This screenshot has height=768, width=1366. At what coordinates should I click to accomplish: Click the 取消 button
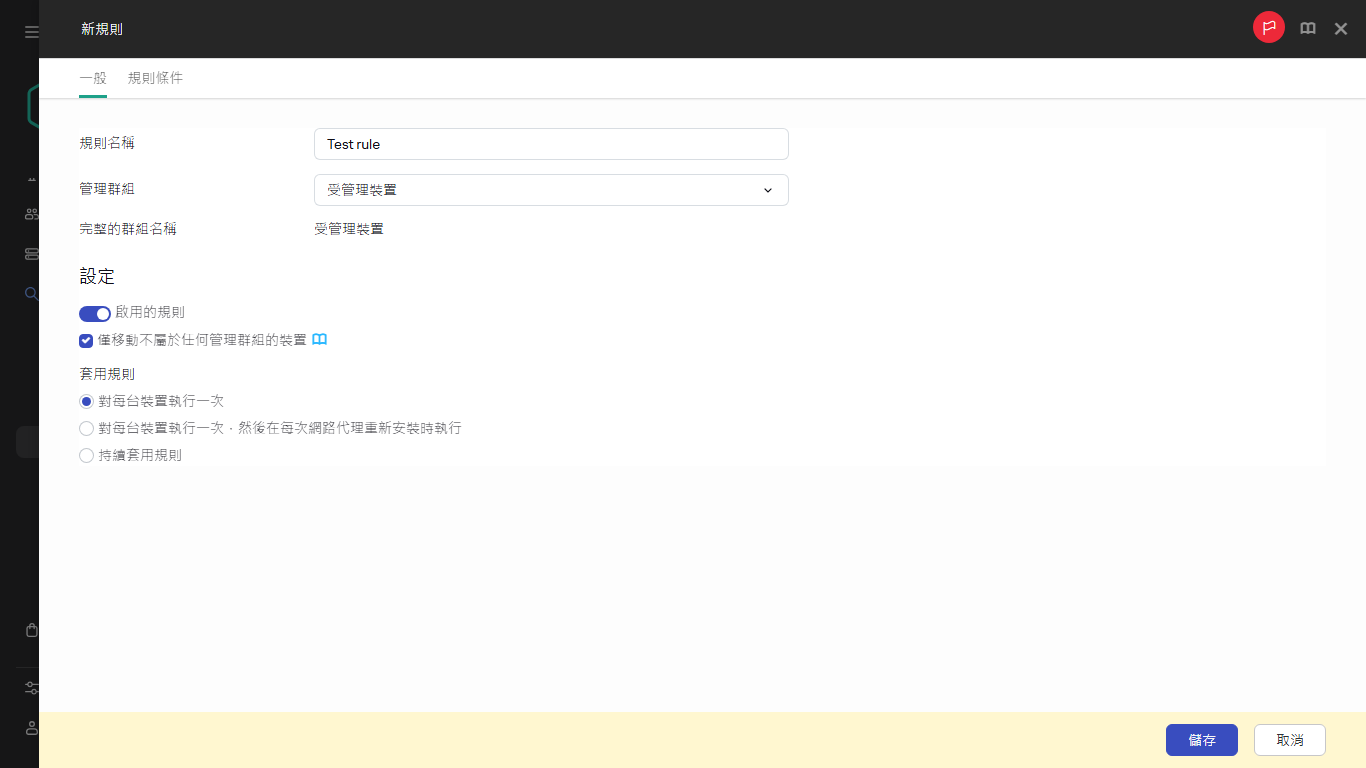(1289, 740)
